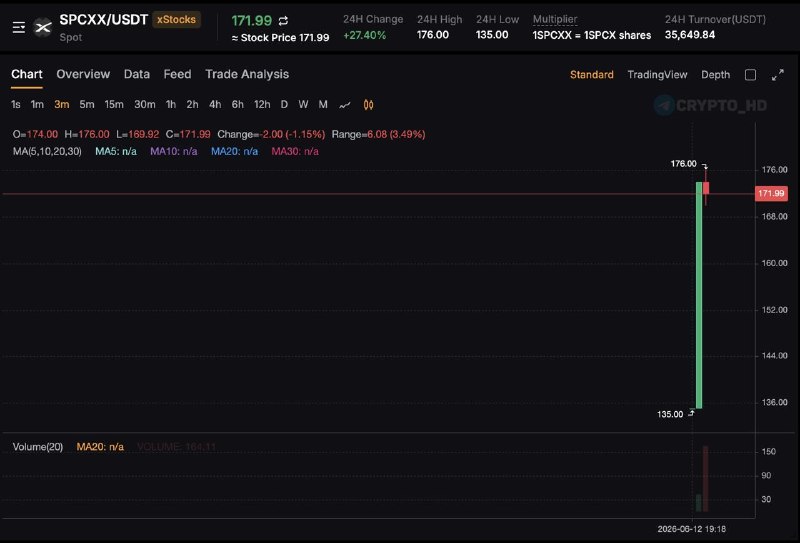Click the xStocks badge
Image resolution: width=800 pixels, height=543 pixels.
coord(177,20)
